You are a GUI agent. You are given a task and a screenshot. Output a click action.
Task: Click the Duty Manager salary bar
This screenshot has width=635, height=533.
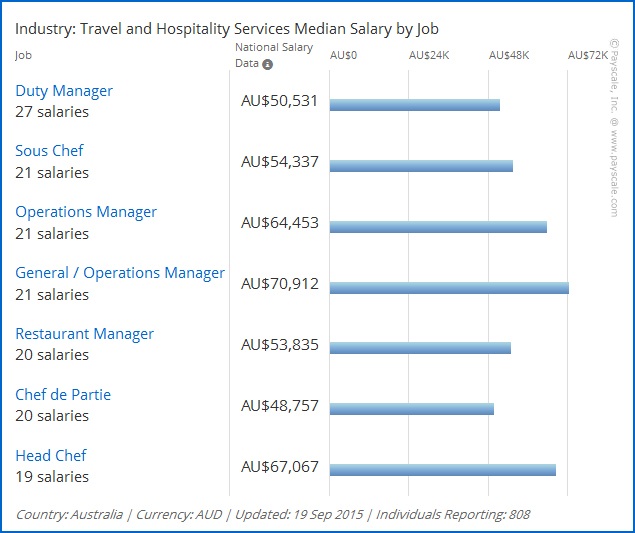click(414, 105)
